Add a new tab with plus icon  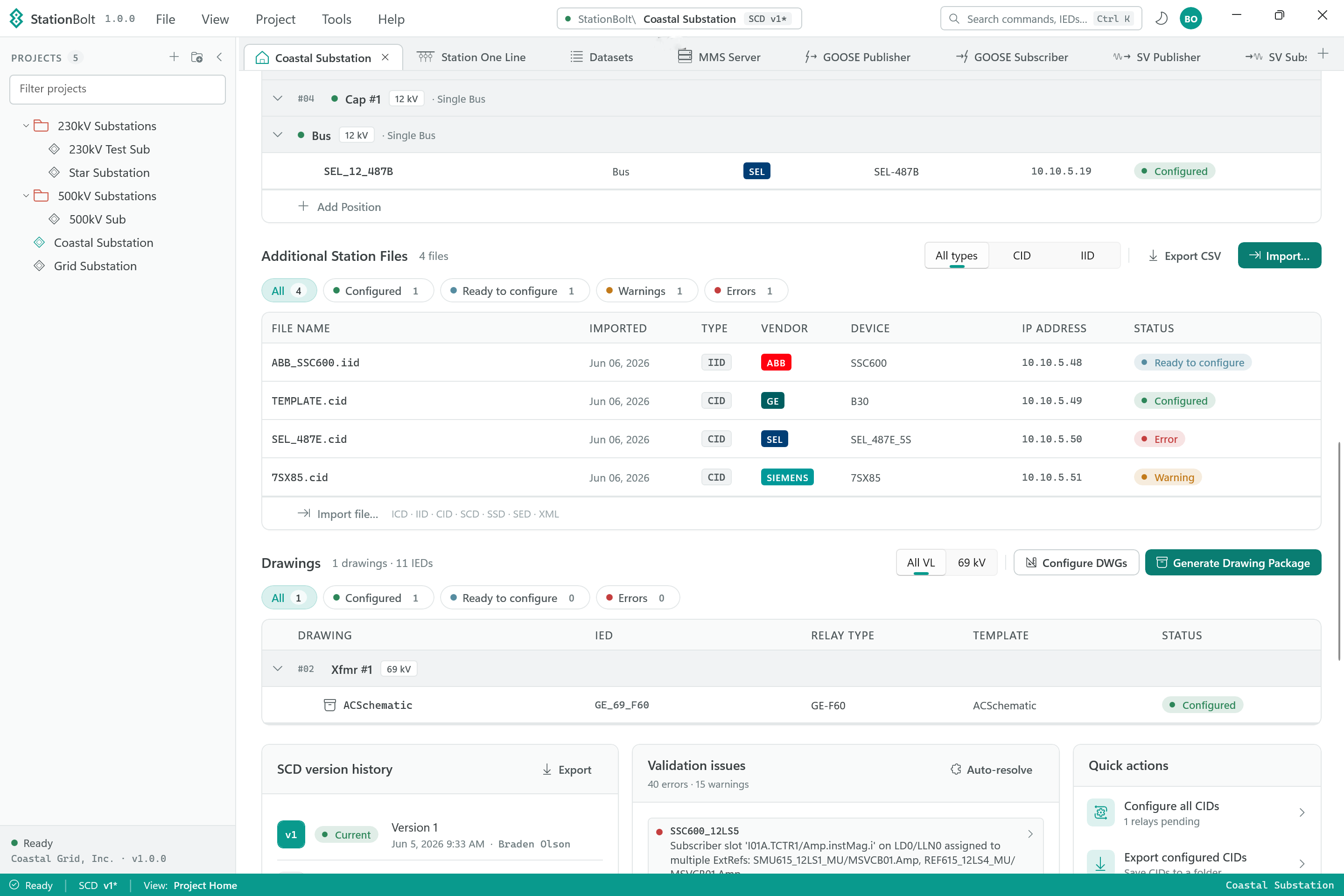point(1323,54)
